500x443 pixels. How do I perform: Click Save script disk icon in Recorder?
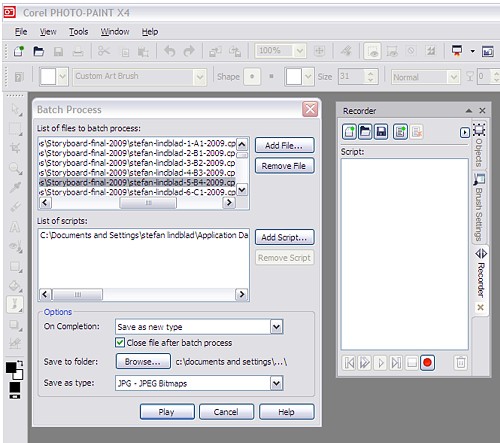[381, 132]
